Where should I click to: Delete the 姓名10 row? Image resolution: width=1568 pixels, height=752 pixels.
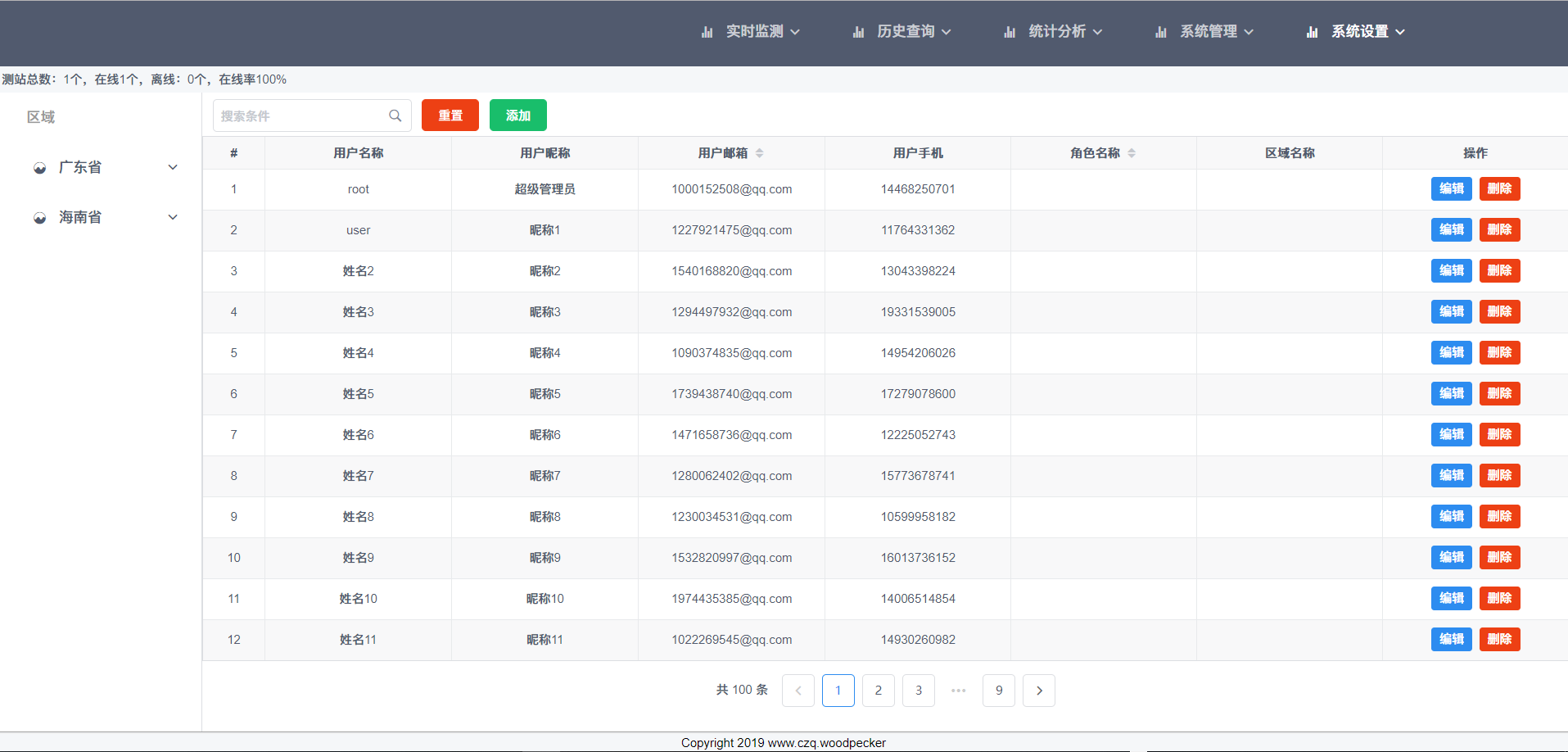1500,599
